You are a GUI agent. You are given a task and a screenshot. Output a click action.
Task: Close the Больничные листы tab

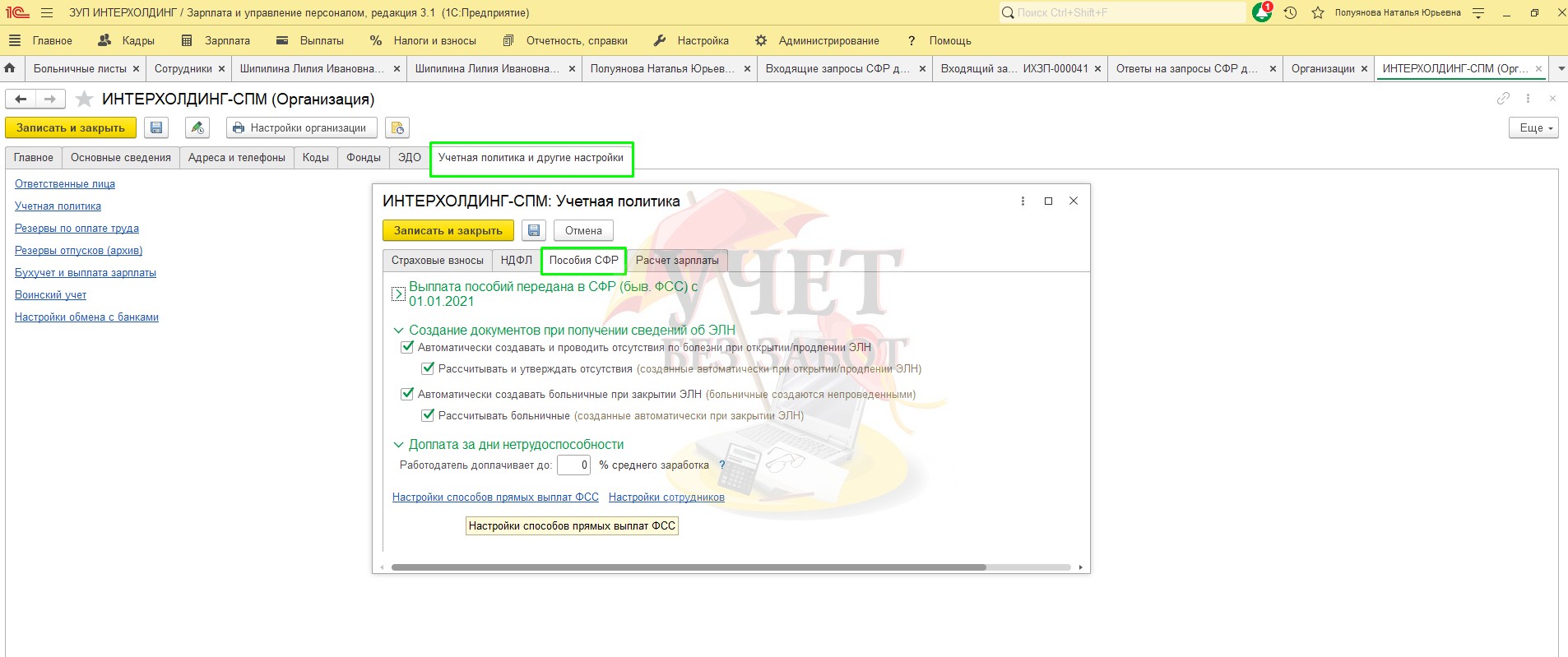click(137, 69)
